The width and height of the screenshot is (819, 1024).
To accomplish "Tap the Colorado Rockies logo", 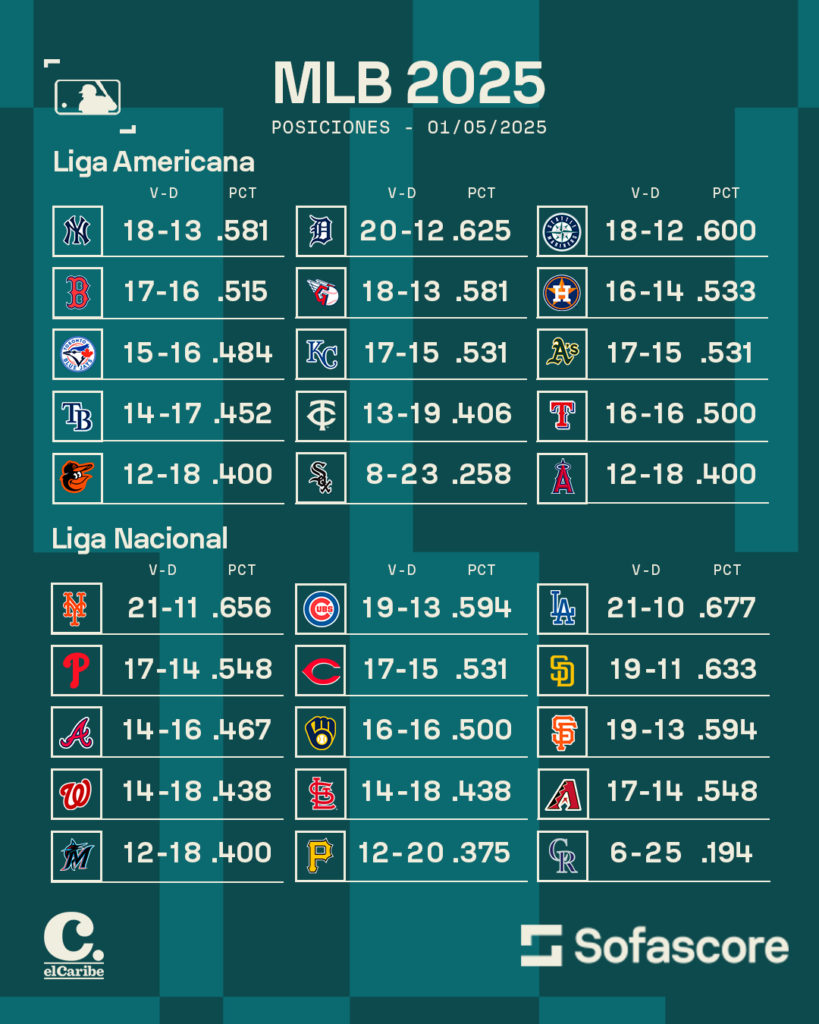I will [x=563, y=856].
